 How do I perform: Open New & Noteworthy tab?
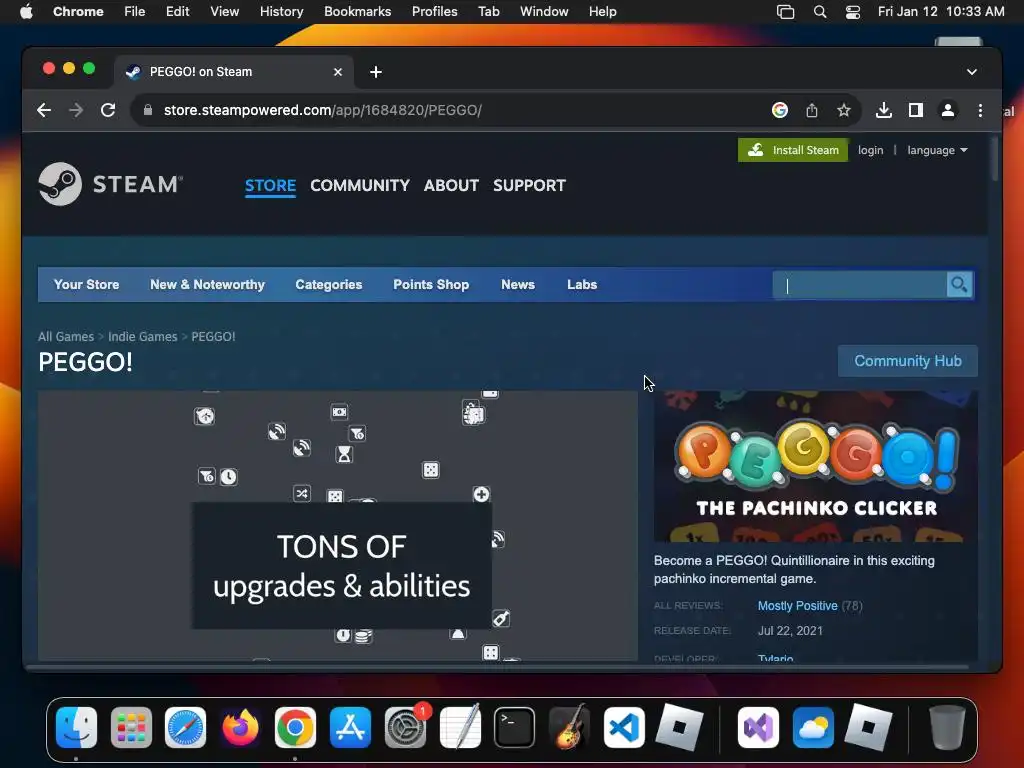click(207, 285)
